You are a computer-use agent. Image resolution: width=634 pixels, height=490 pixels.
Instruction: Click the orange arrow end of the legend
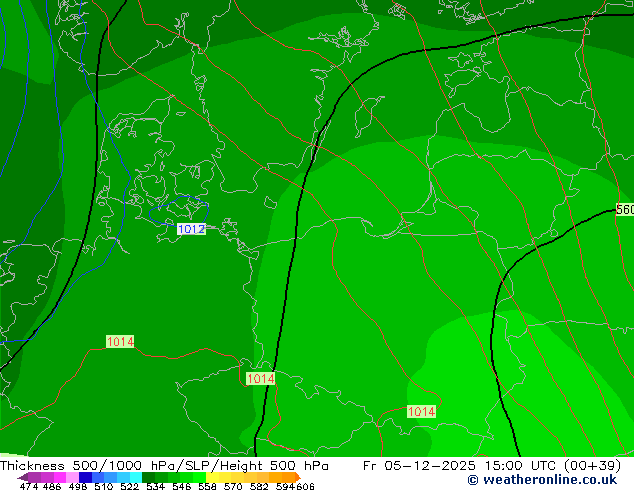[x=298, y=477]
